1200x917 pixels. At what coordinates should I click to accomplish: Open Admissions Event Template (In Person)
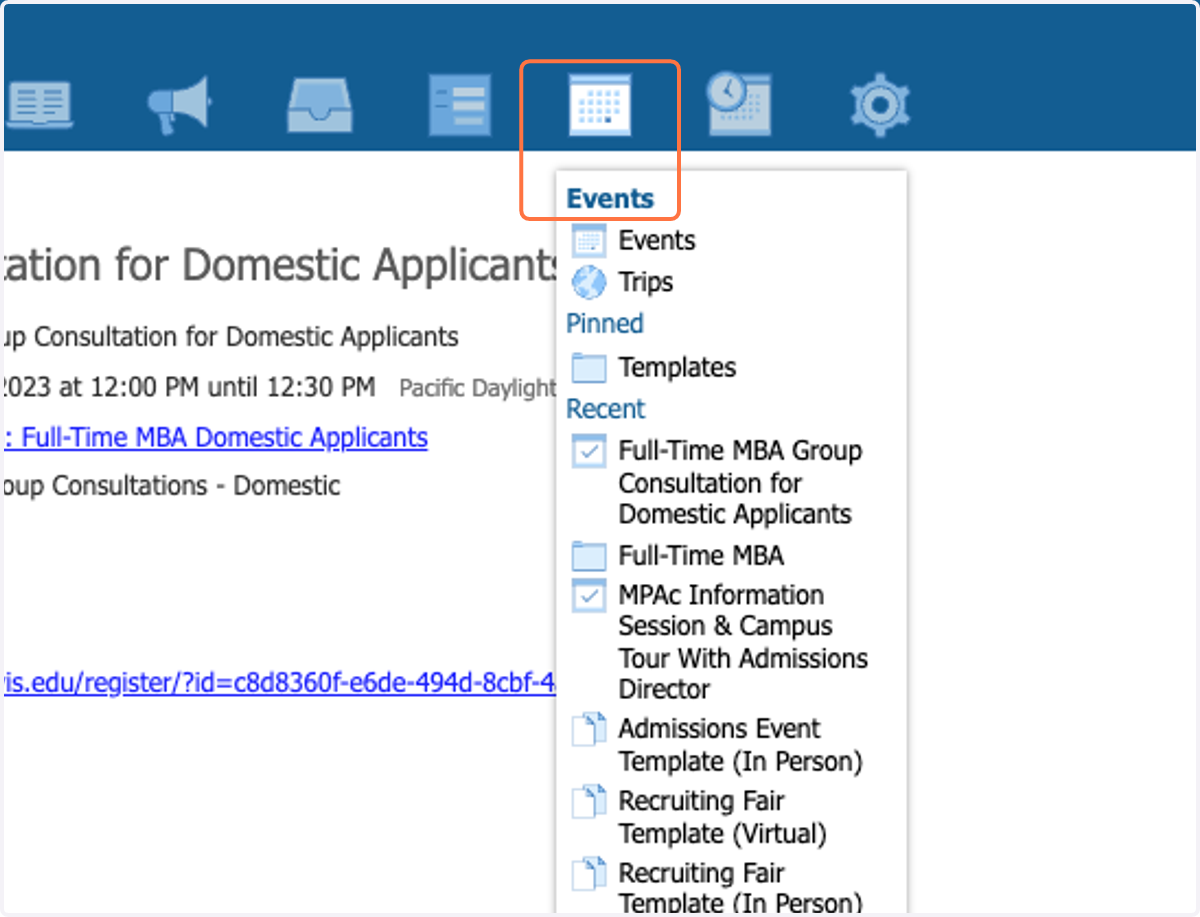pos(740,745)
